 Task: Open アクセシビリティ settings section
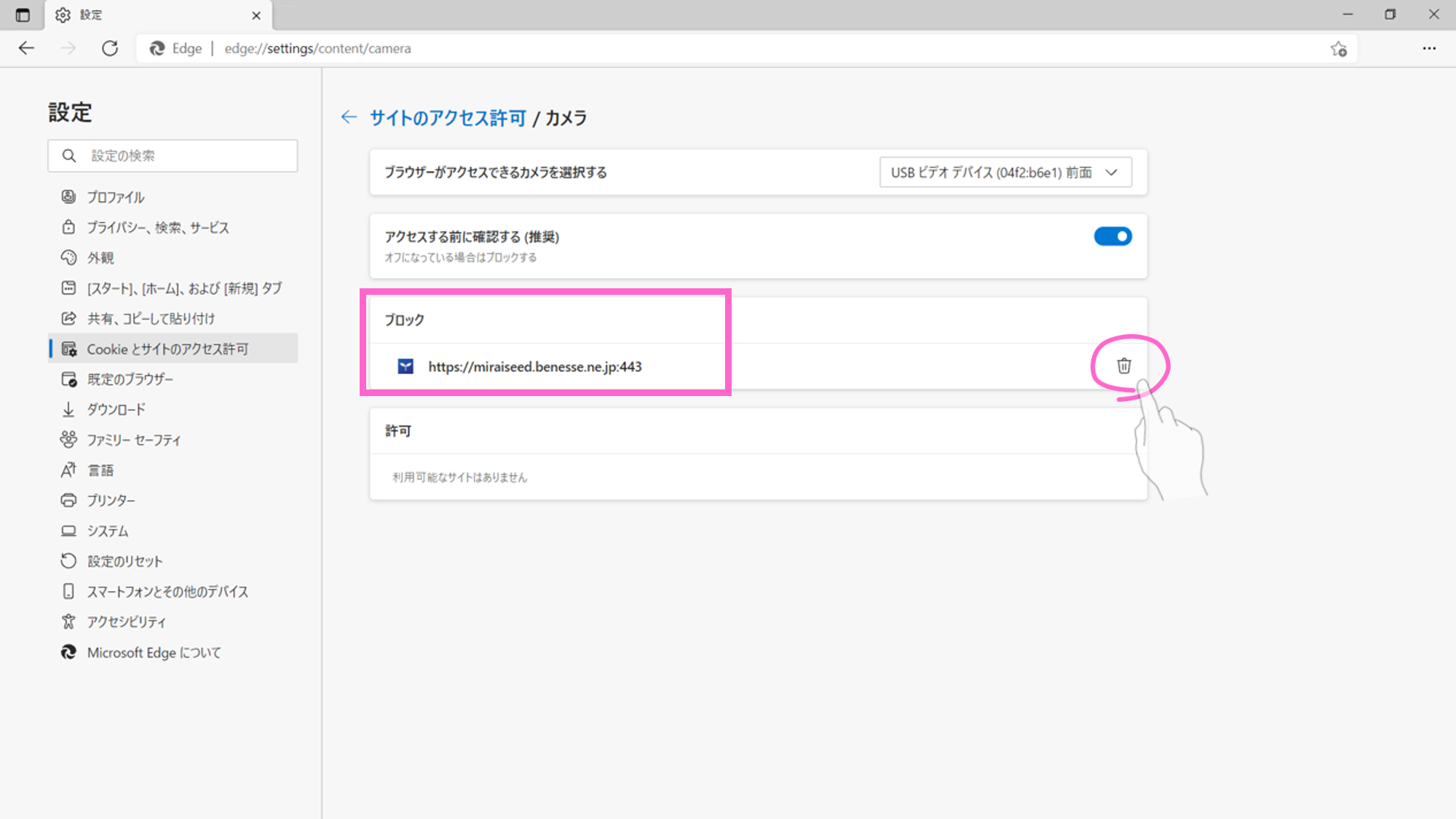click(127, 622)
